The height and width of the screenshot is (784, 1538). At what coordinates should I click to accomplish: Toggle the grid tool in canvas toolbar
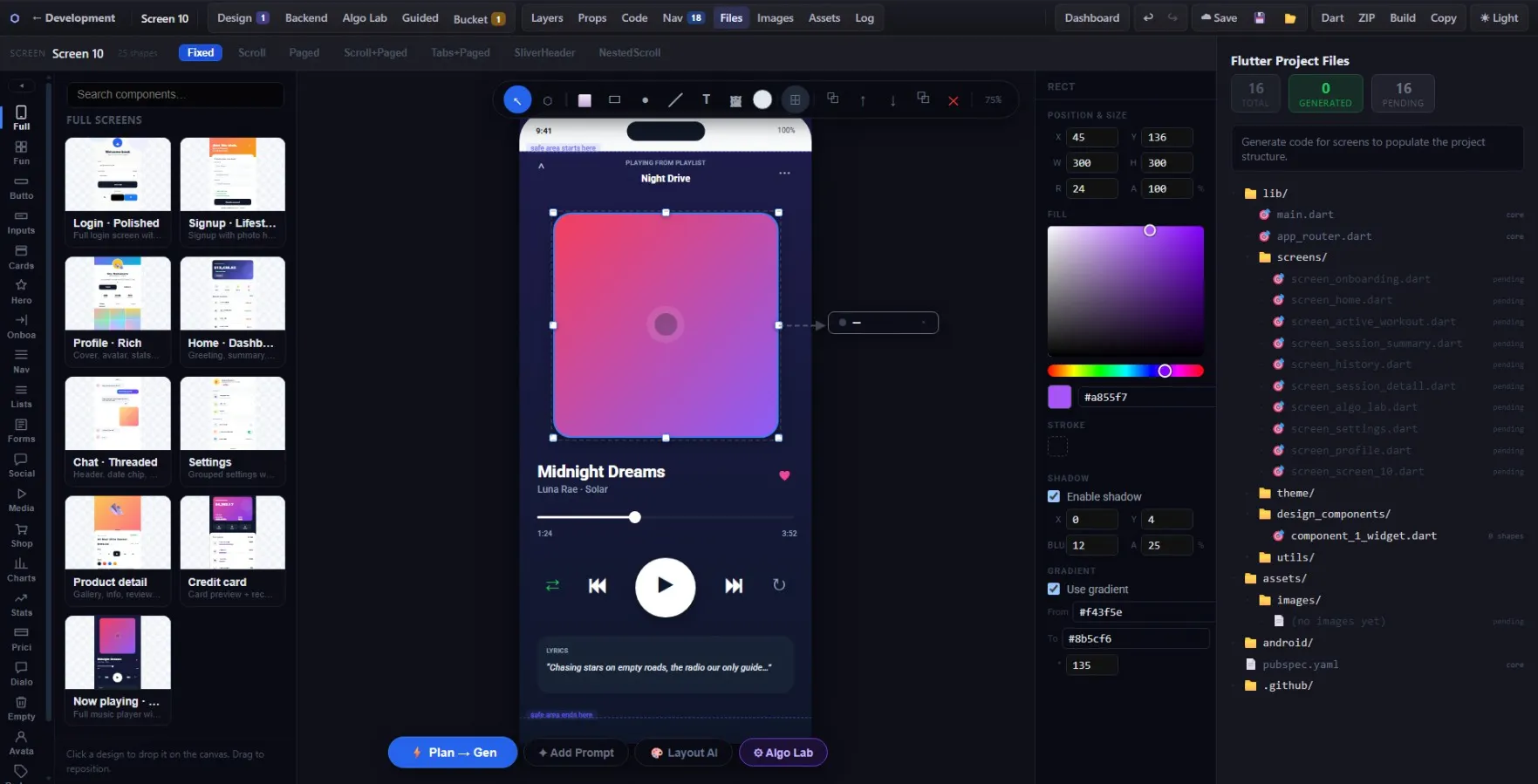click(795, 100)
